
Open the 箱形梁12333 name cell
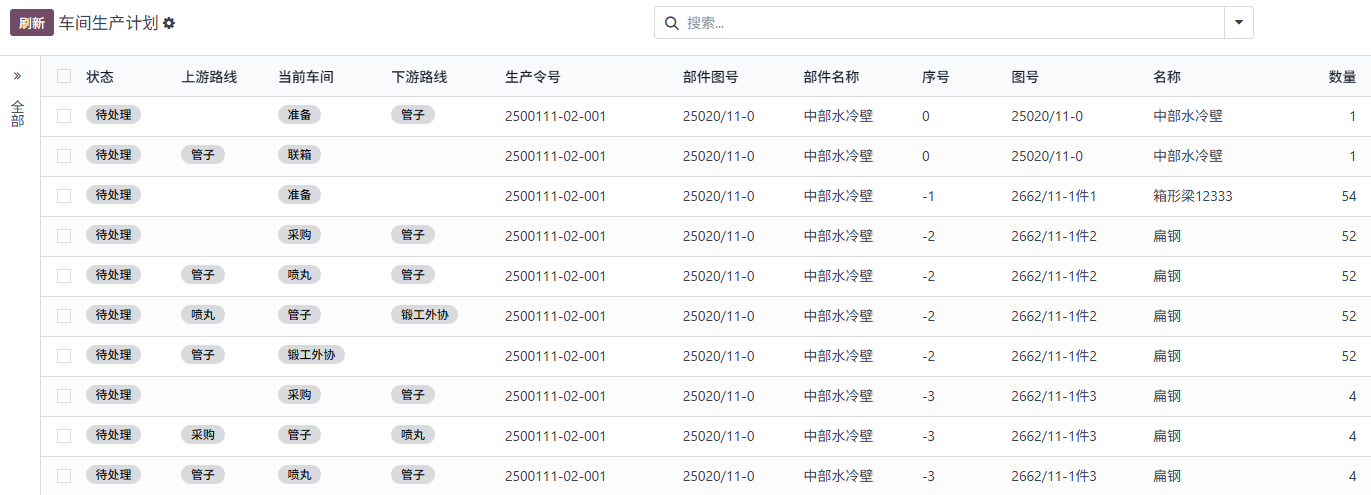point(1192,196)
